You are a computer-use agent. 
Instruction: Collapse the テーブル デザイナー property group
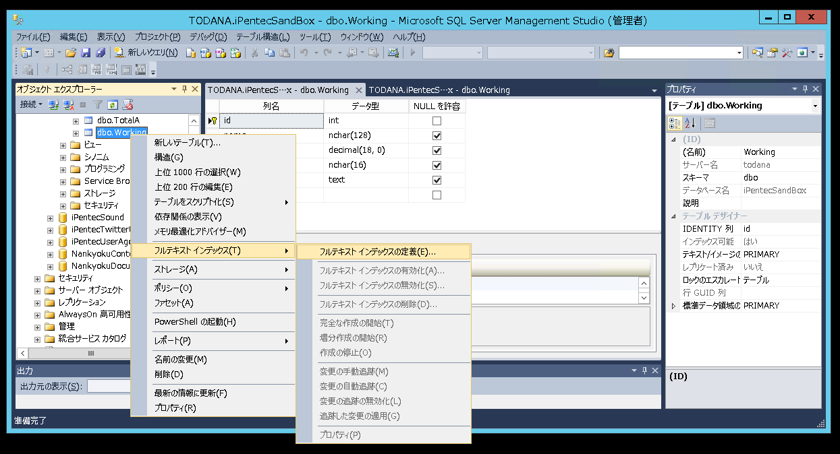pos(673,216)
